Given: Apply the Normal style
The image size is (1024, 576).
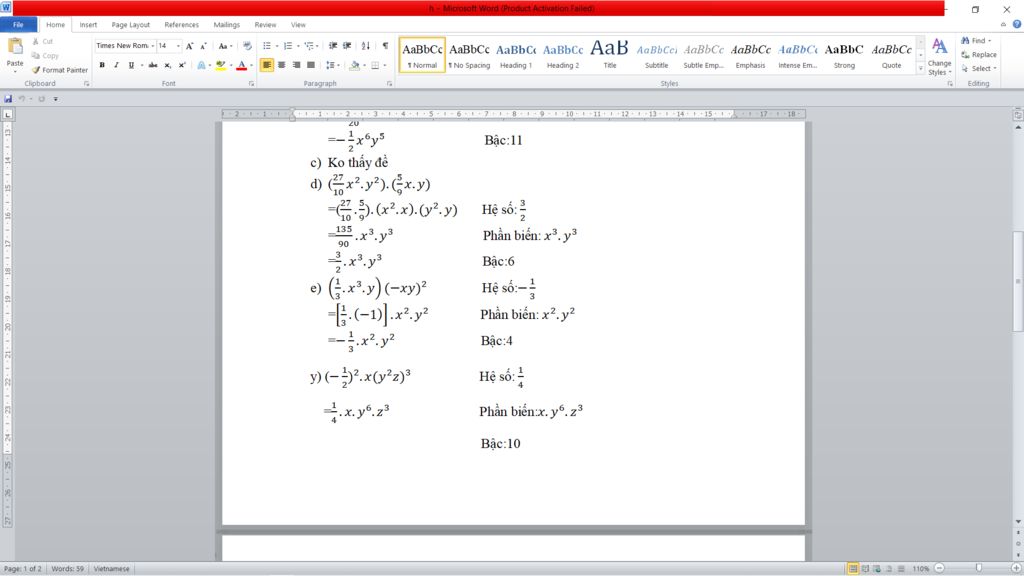Looking at the screenshot, I should point(422,55).
